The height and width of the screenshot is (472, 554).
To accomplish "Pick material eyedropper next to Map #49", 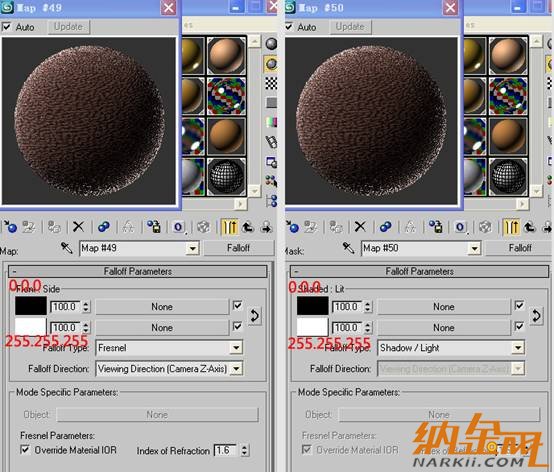I will (x=66, y=248).
